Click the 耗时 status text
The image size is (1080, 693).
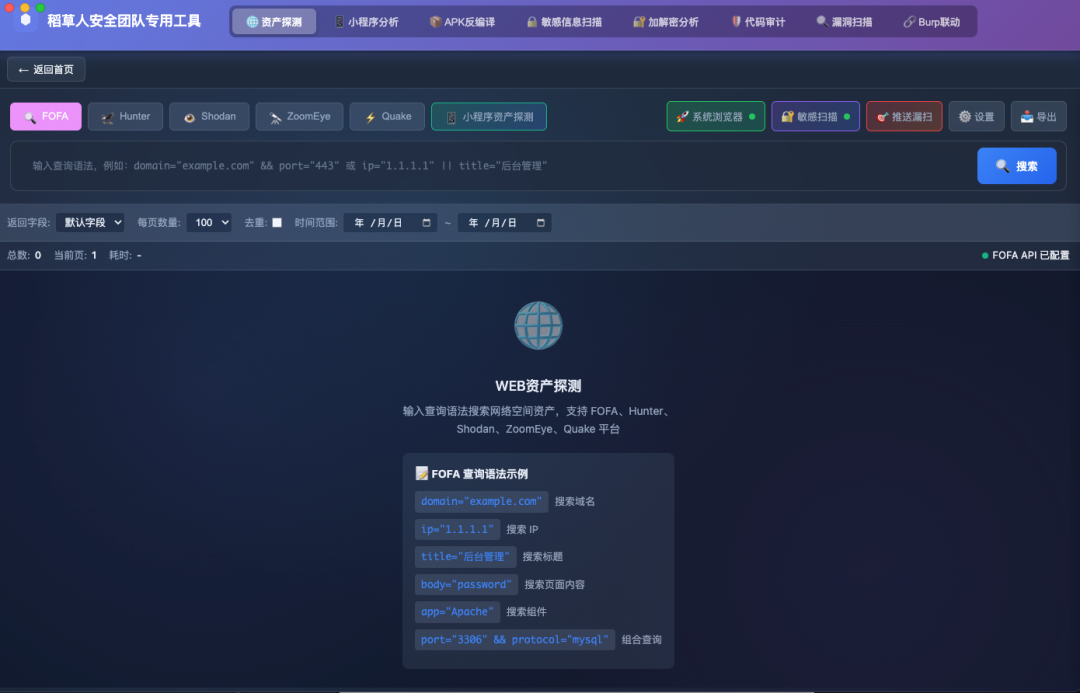(x=125, y=255)
